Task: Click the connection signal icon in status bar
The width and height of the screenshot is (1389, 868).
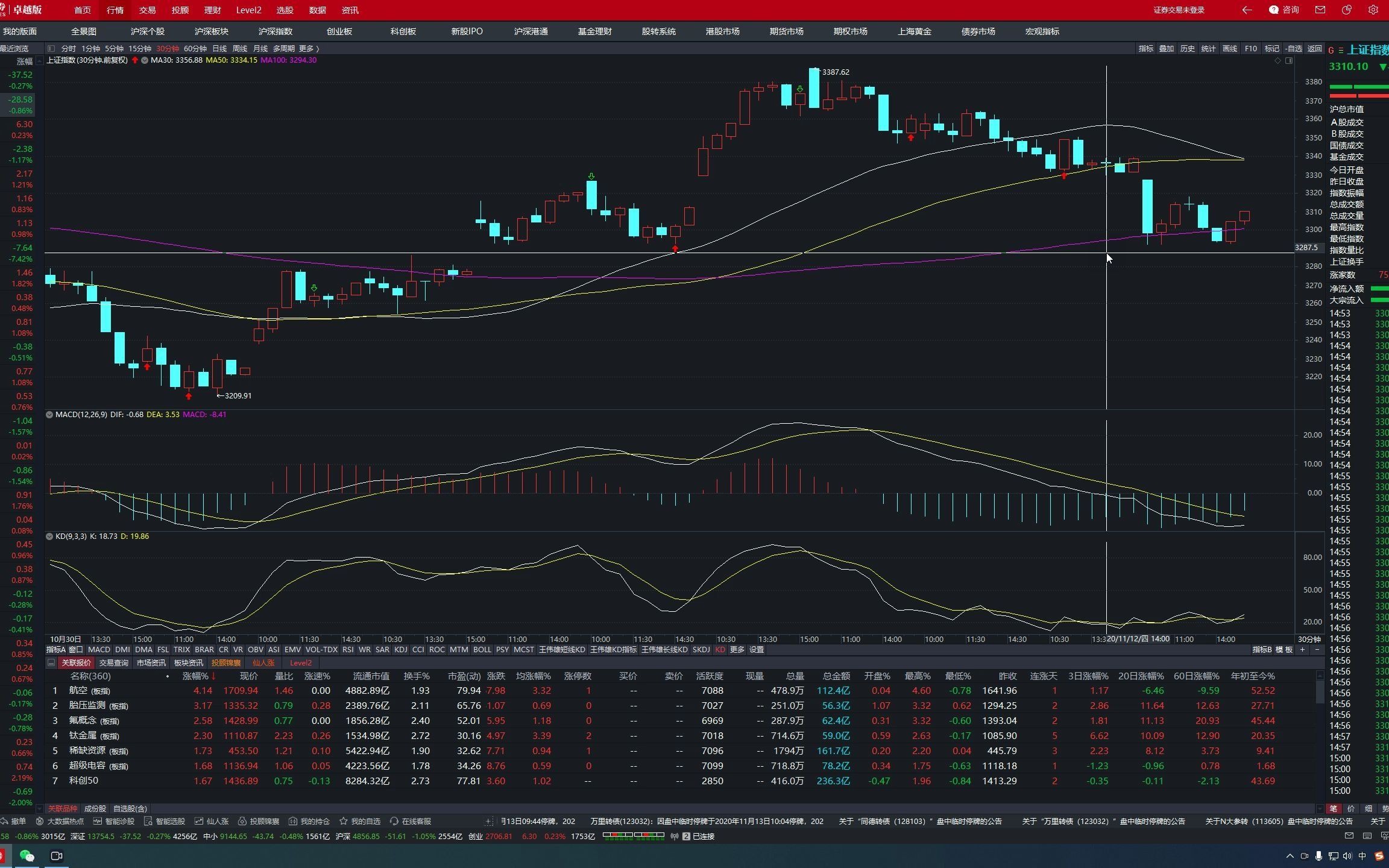Action: tap(675, 836)
